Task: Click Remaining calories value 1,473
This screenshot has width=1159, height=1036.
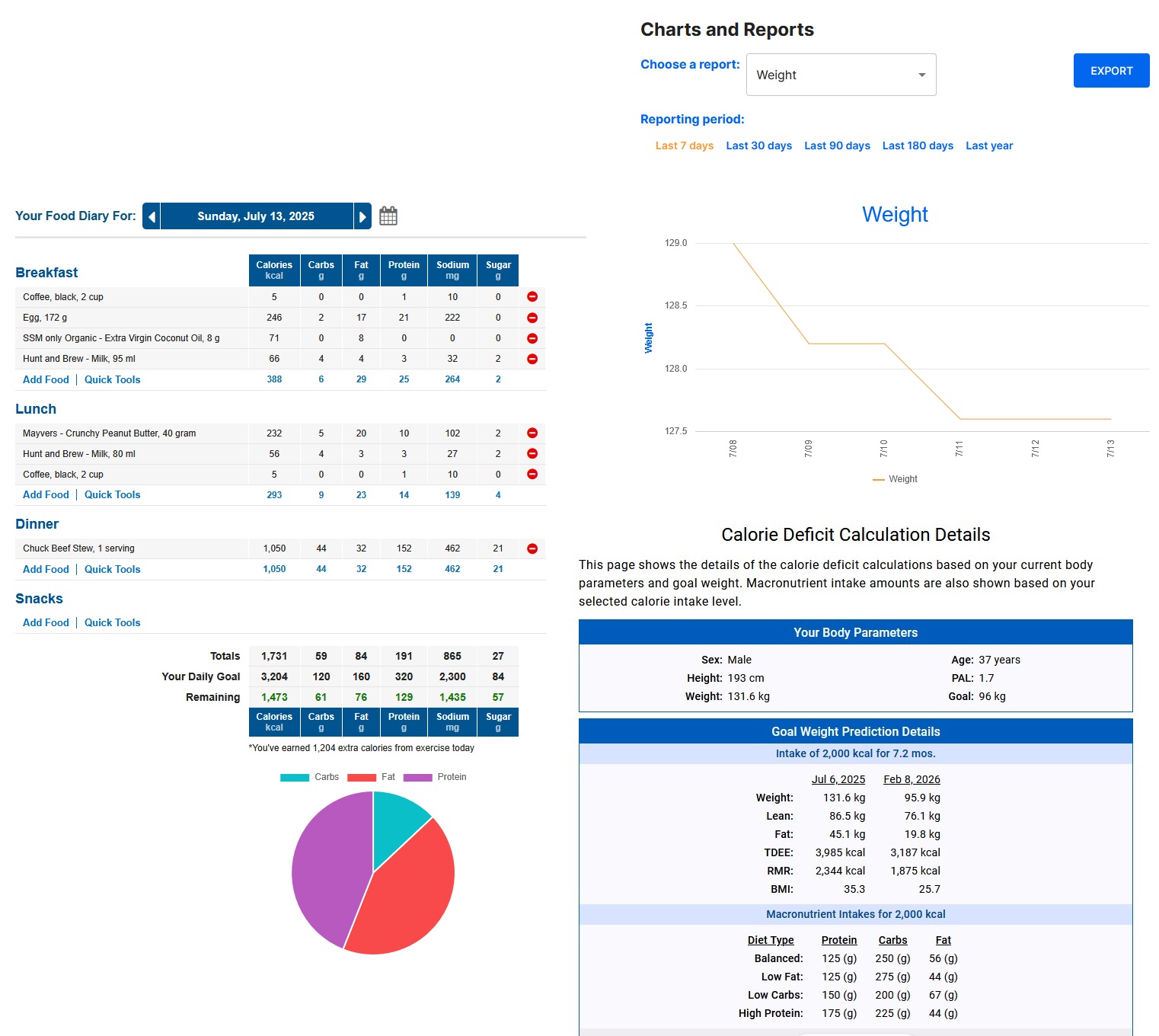Action: click(x=274, y=697)
